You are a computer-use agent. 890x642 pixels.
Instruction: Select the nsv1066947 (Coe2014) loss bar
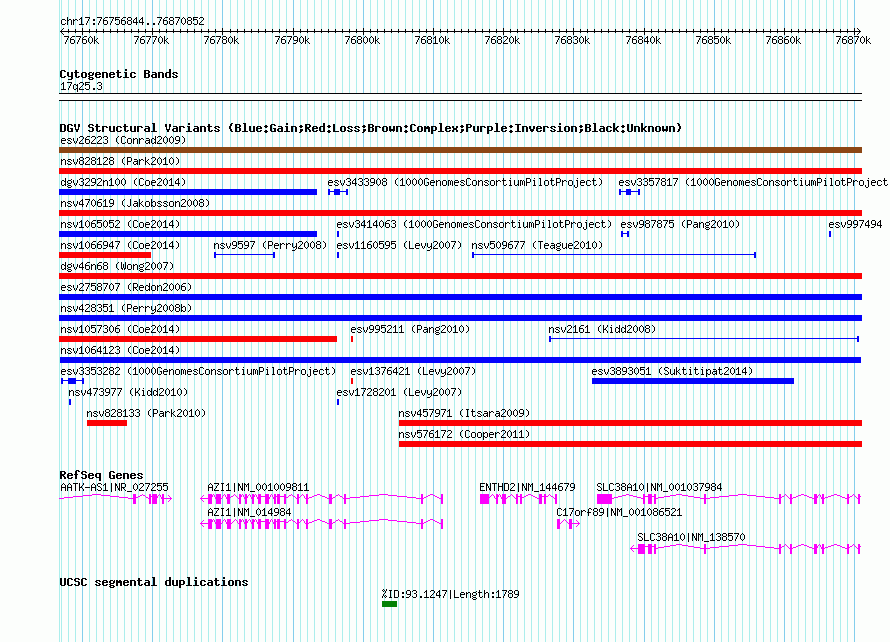[105, 255]
